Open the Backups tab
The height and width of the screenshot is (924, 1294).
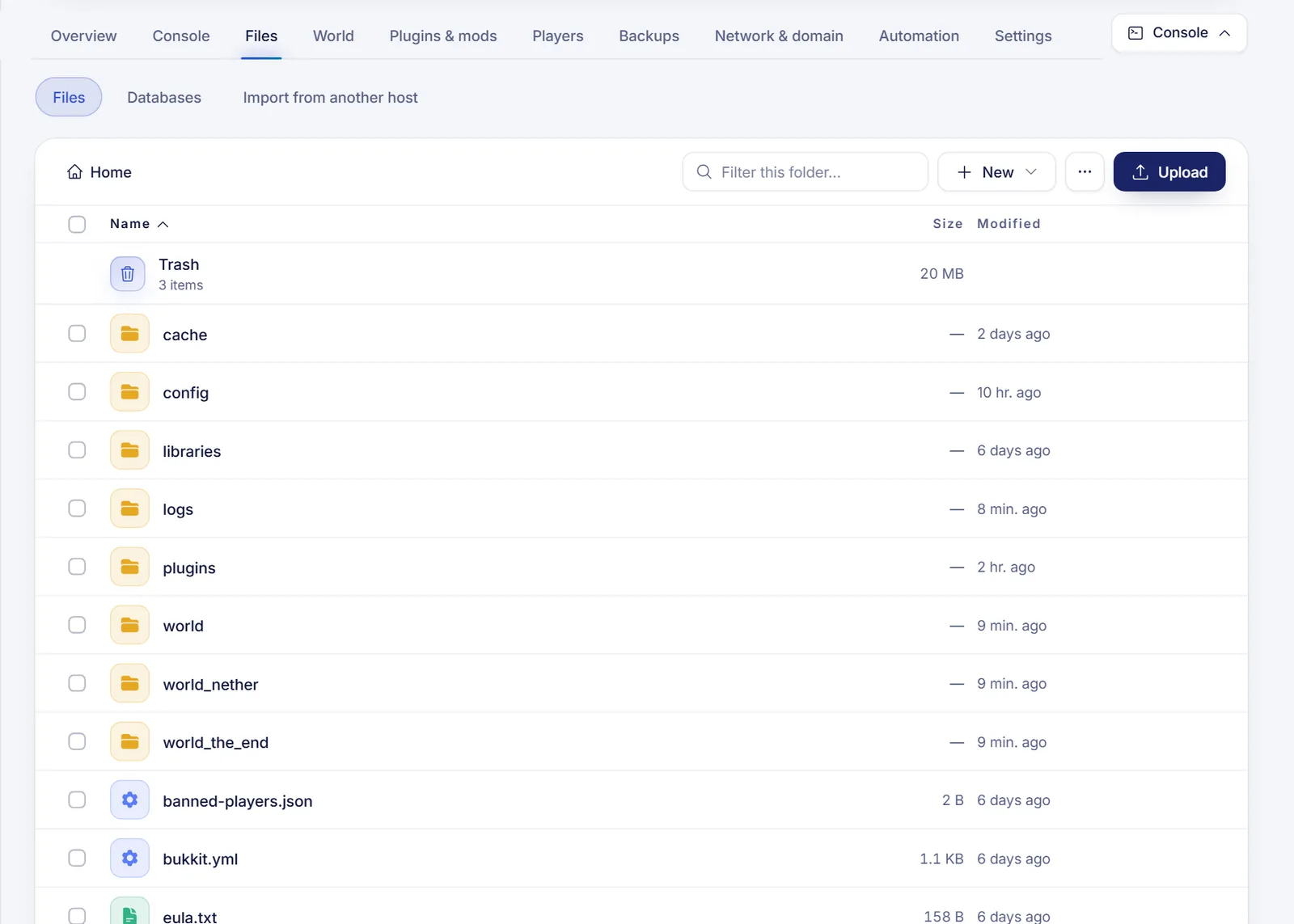[x=649, y=36]
